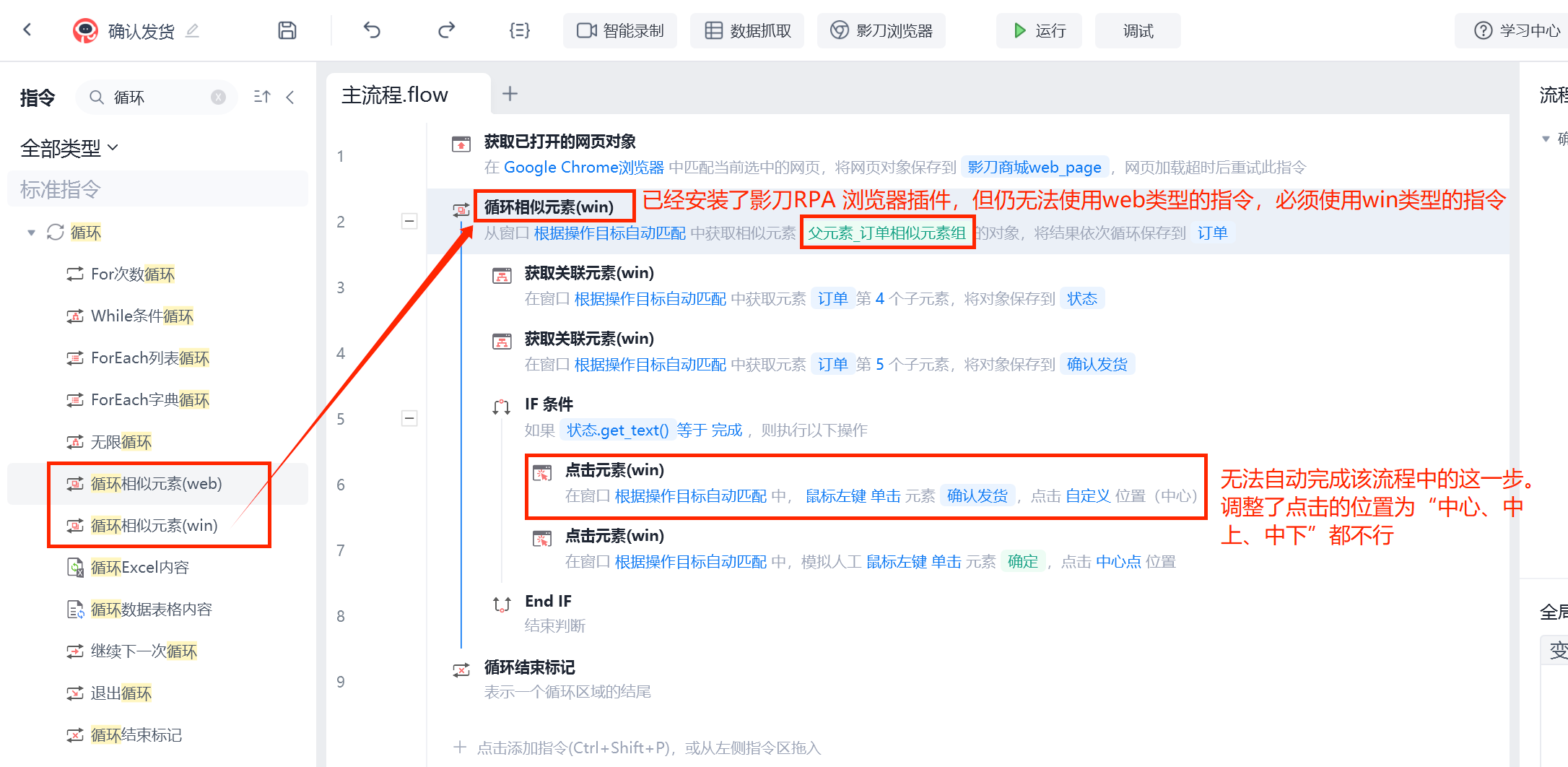Open the code braces view icon
1568x767 pixels.
(x=520, y=30)
